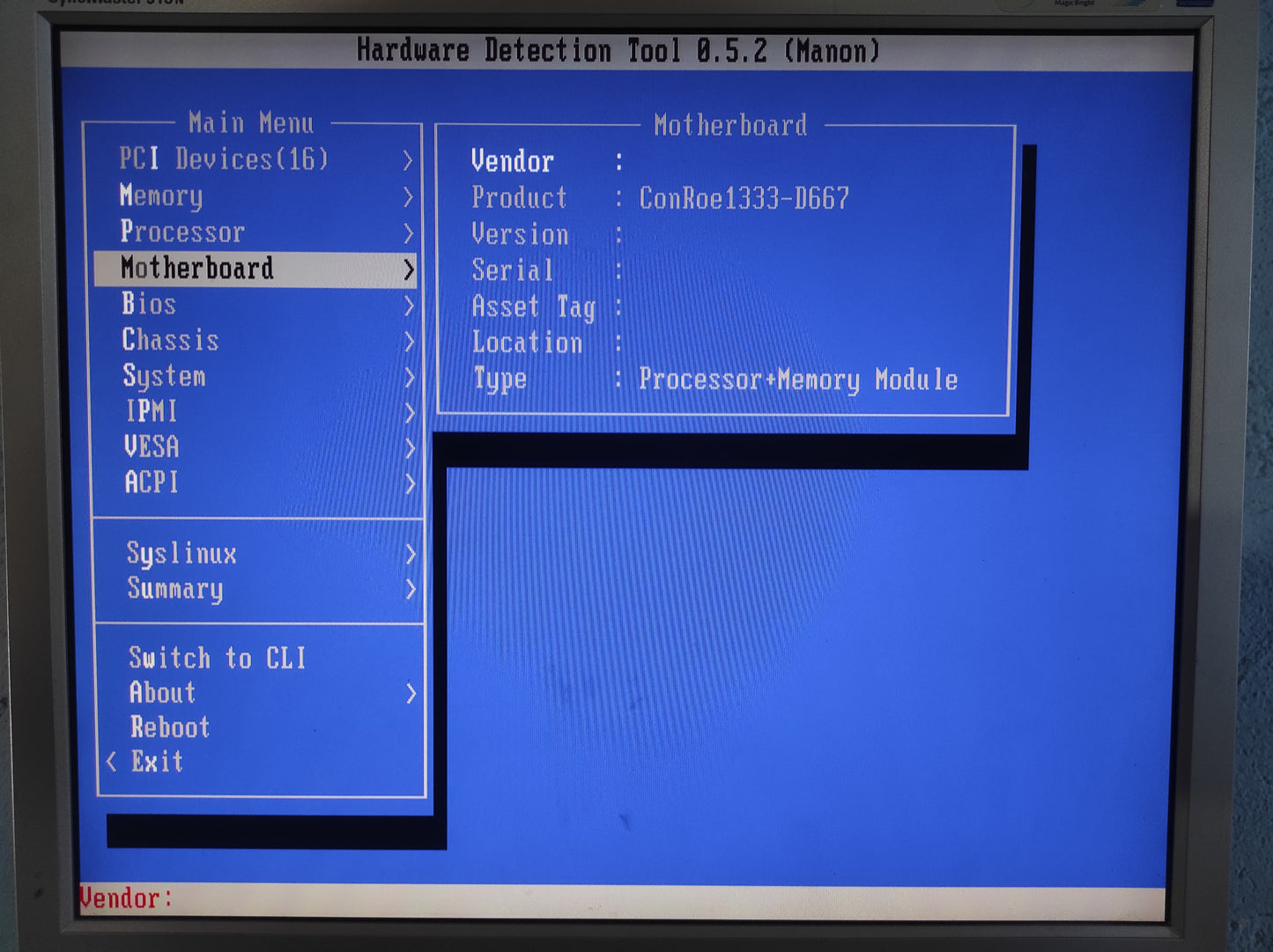Screen dimensions: 1273x952
Task: Click the arrow next to Summary
Action: click(x=410, y=589)
